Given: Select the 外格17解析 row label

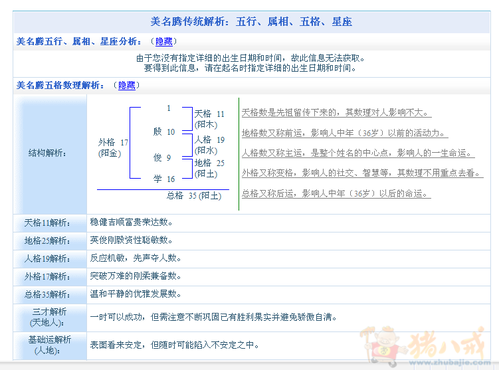Looking at the screenshot, I should click(x=47, y=277).
